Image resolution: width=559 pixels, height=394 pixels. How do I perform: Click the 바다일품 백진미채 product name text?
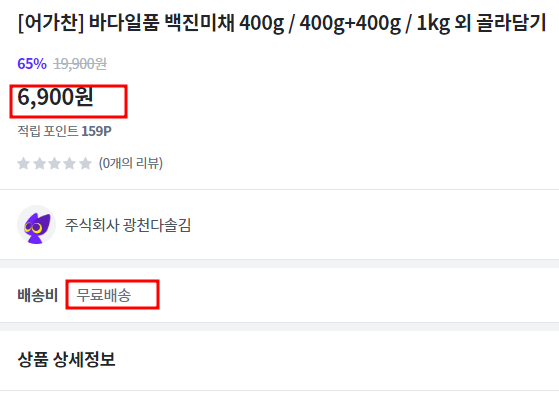161,23
